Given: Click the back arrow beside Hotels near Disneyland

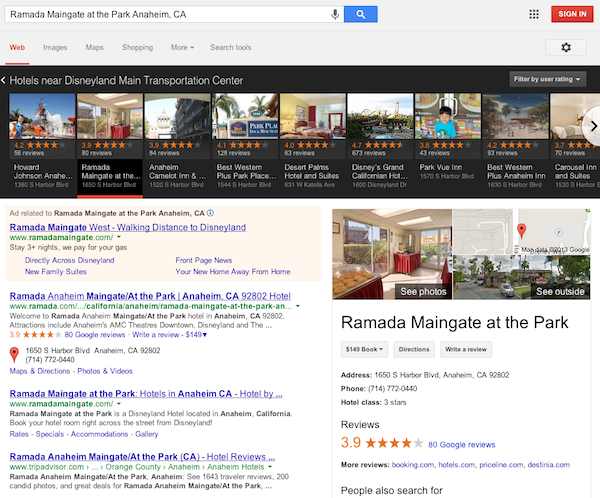Looking at the screenshot, I should (x=3, y=80).
